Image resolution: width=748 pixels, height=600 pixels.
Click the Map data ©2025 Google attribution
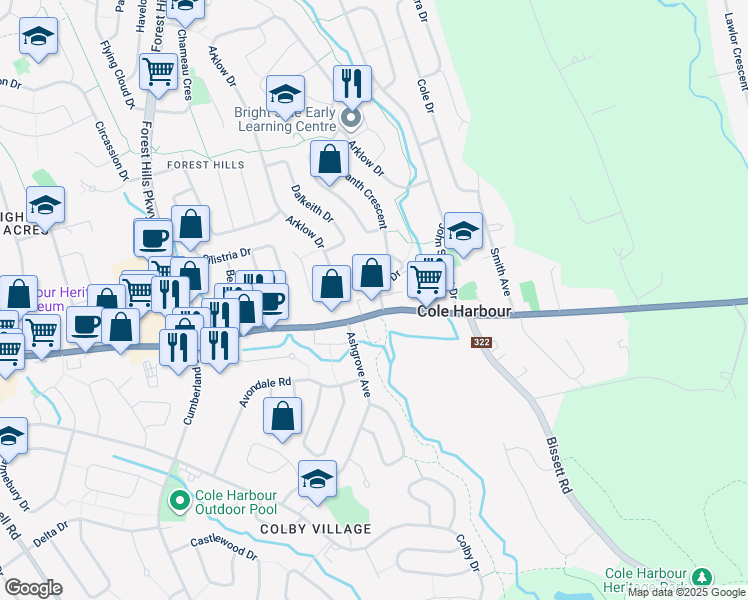click(686, 592)
